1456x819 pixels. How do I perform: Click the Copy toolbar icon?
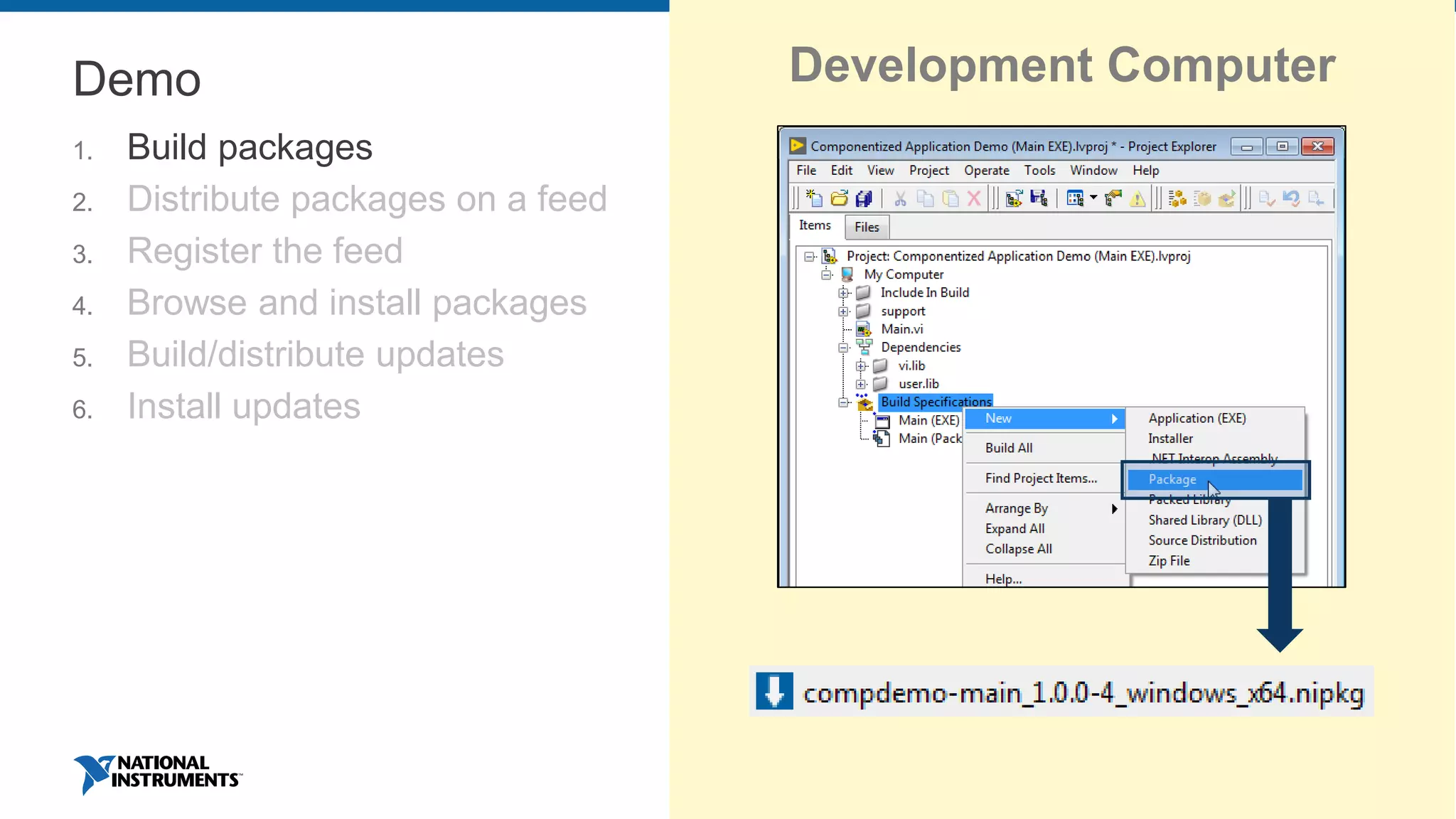(x=925, y=198)
